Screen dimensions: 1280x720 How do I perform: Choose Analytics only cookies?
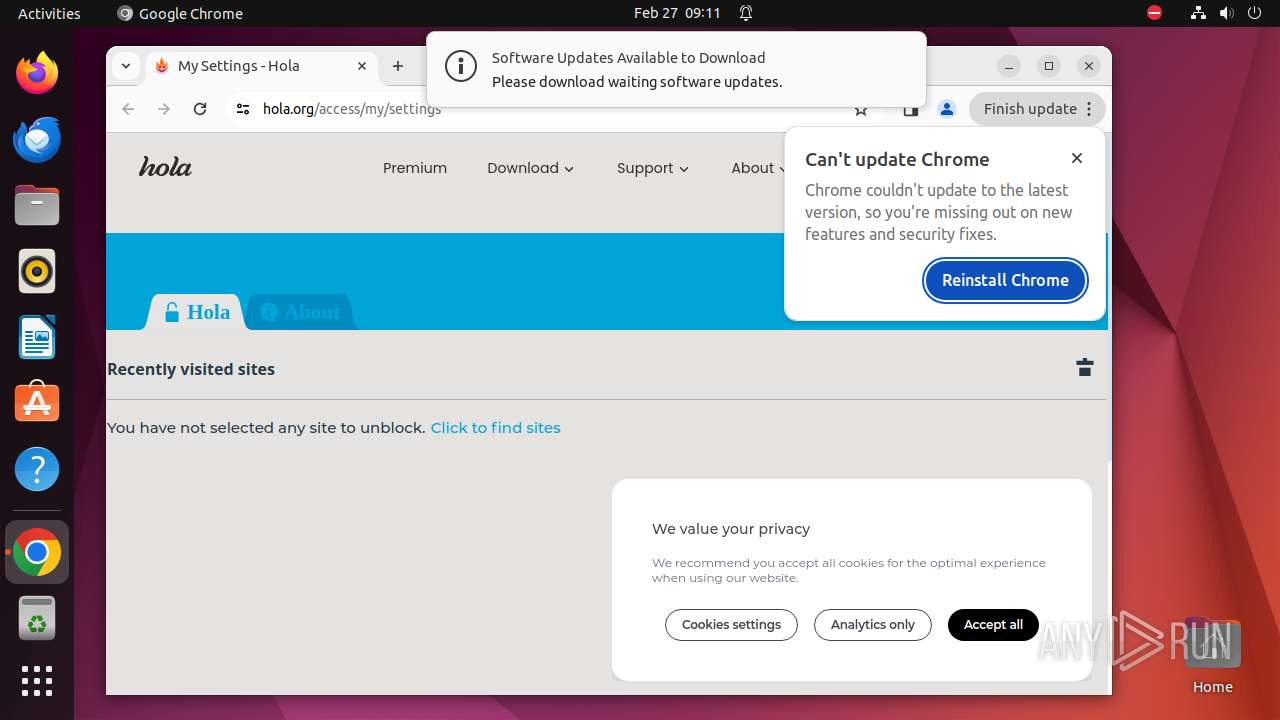[872, 625]
